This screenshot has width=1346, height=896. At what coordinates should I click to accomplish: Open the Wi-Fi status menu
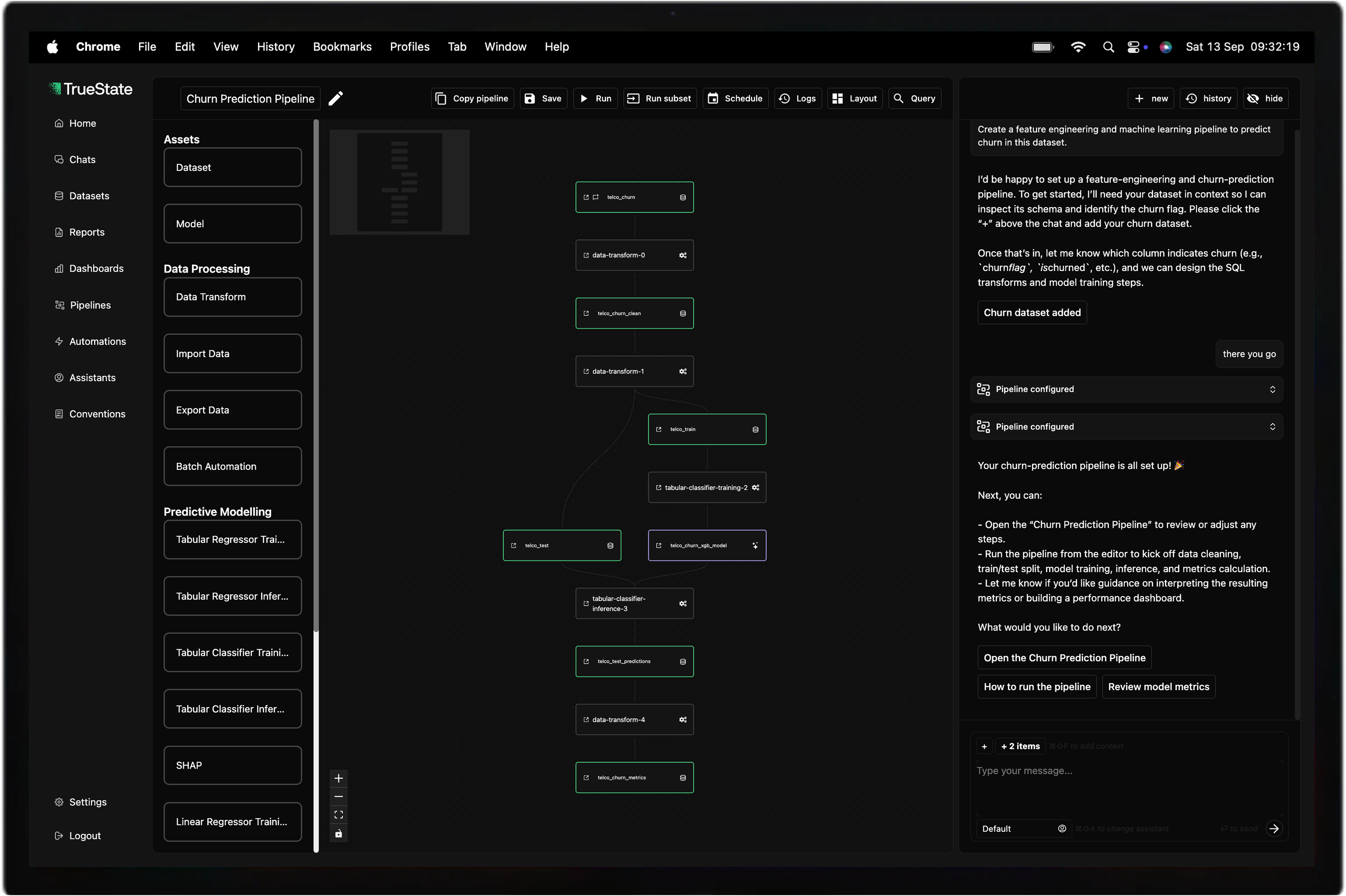[1078, 47]
